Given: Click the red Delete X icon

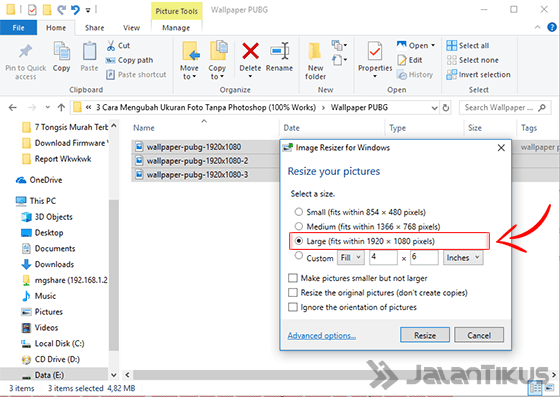Looking at the screenshot, I should (250, 51).
